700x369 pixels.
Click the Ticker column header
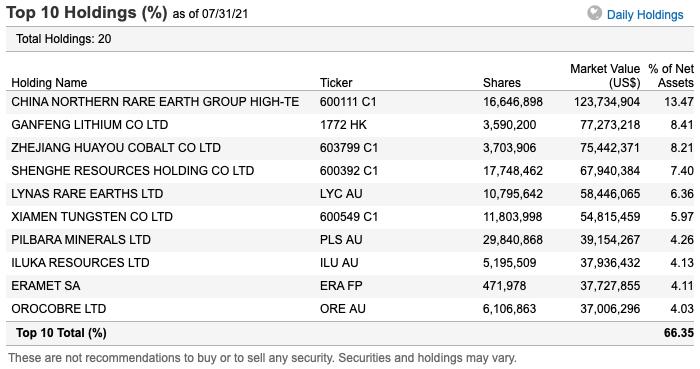[x=336, y=83]
